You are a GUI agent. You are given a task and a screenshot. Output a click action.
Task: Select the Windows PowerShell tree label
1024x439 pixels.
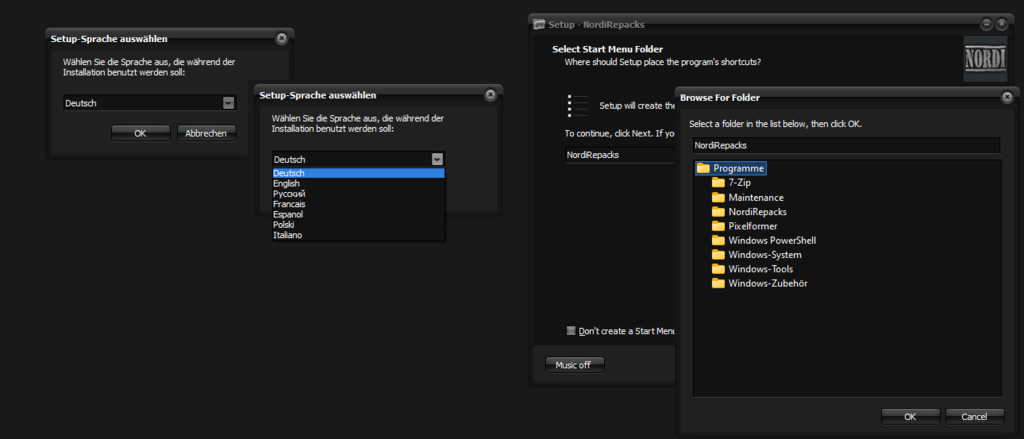click(772, 240)
